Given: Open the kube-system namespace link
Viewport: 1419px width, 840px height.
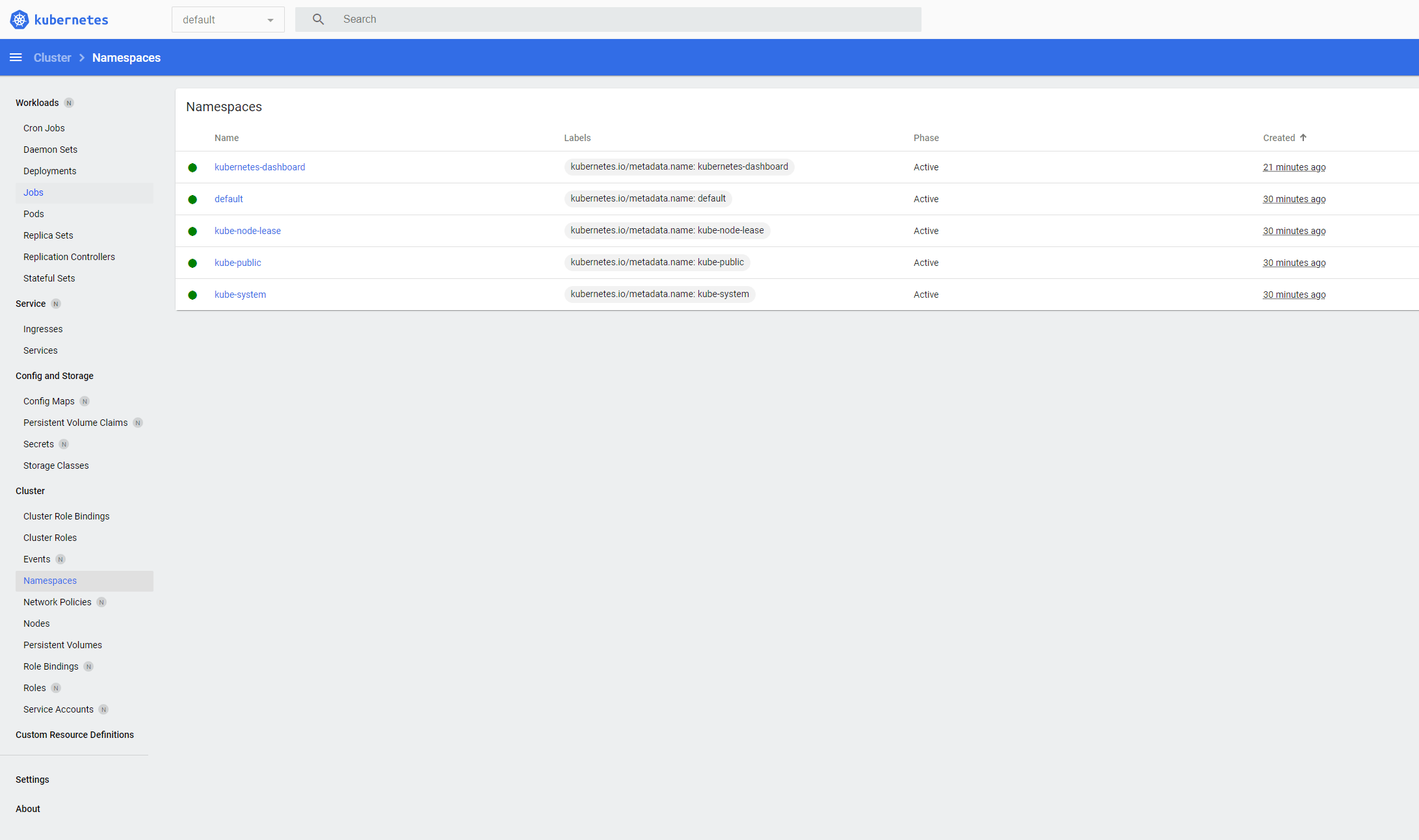Looking at the screenshot, I should [x=241, y=295].
